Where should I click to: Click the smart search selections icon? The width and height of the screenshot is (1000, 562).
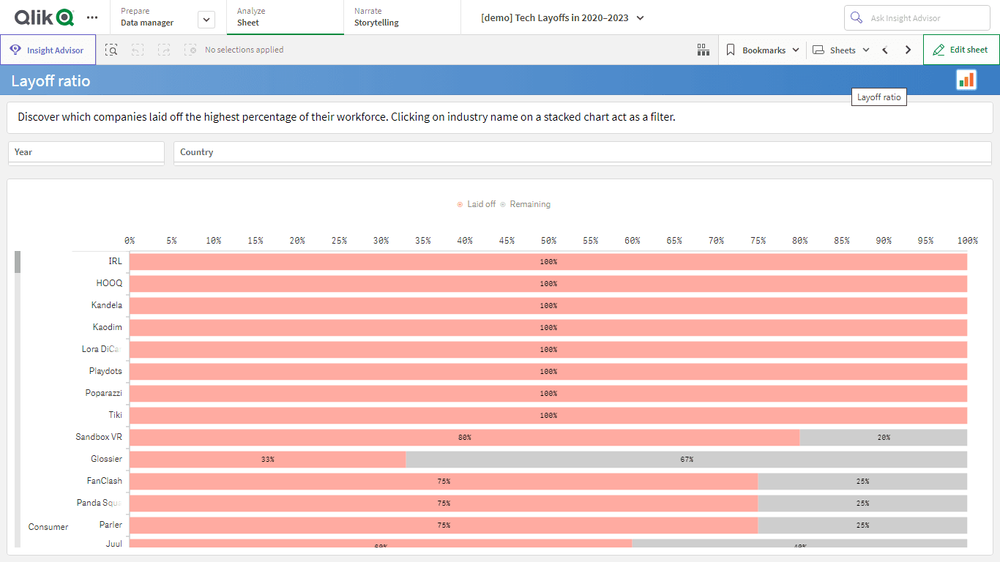[112, 50]
